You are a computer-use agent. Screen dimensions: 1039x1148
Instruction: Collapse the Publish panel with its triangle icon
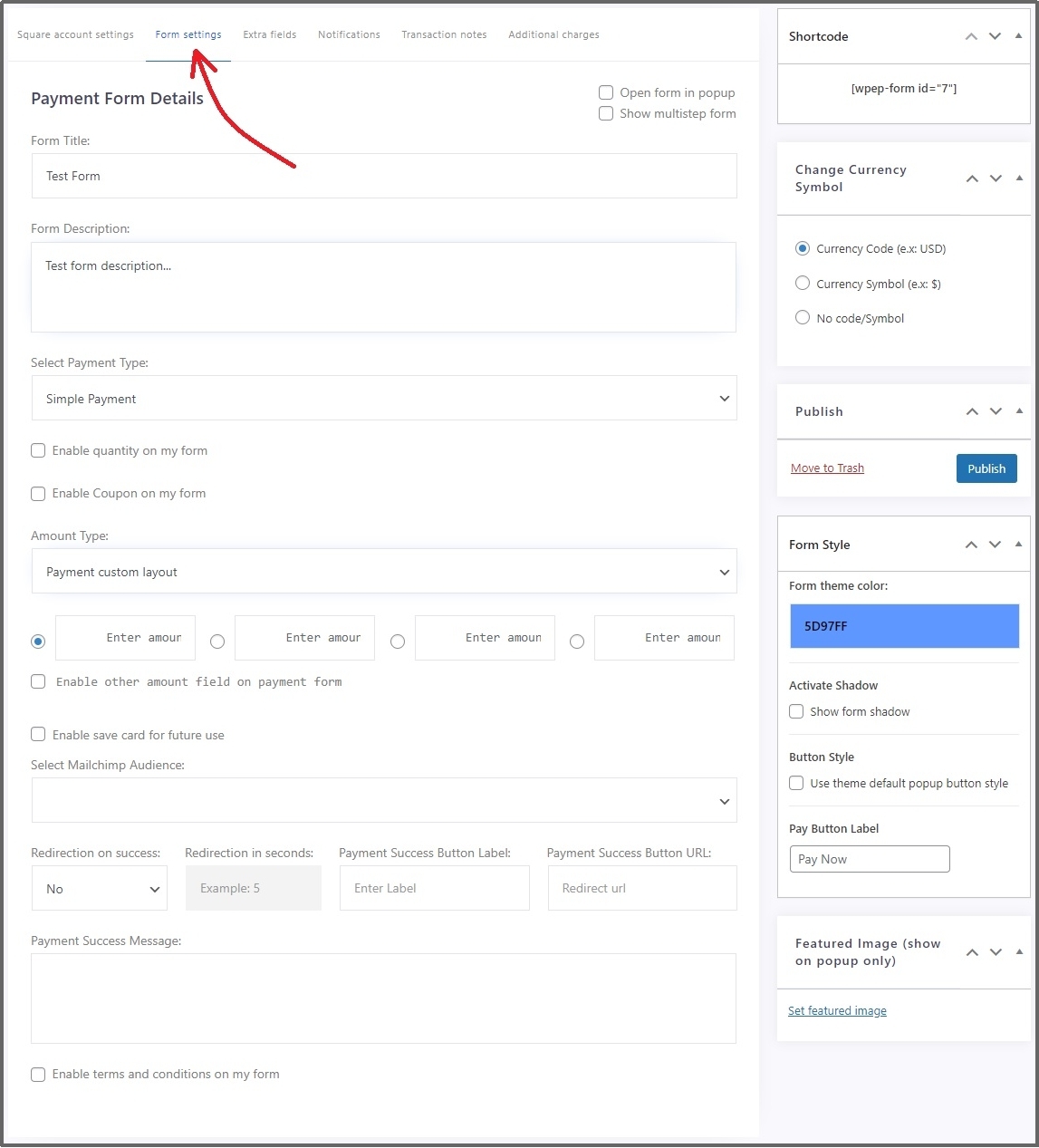tap(1018, 411)
